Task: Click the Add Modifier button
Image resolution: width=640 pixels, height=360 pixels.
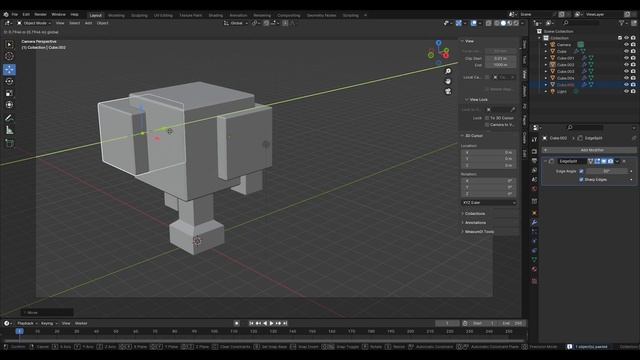Action: point(589,150)
